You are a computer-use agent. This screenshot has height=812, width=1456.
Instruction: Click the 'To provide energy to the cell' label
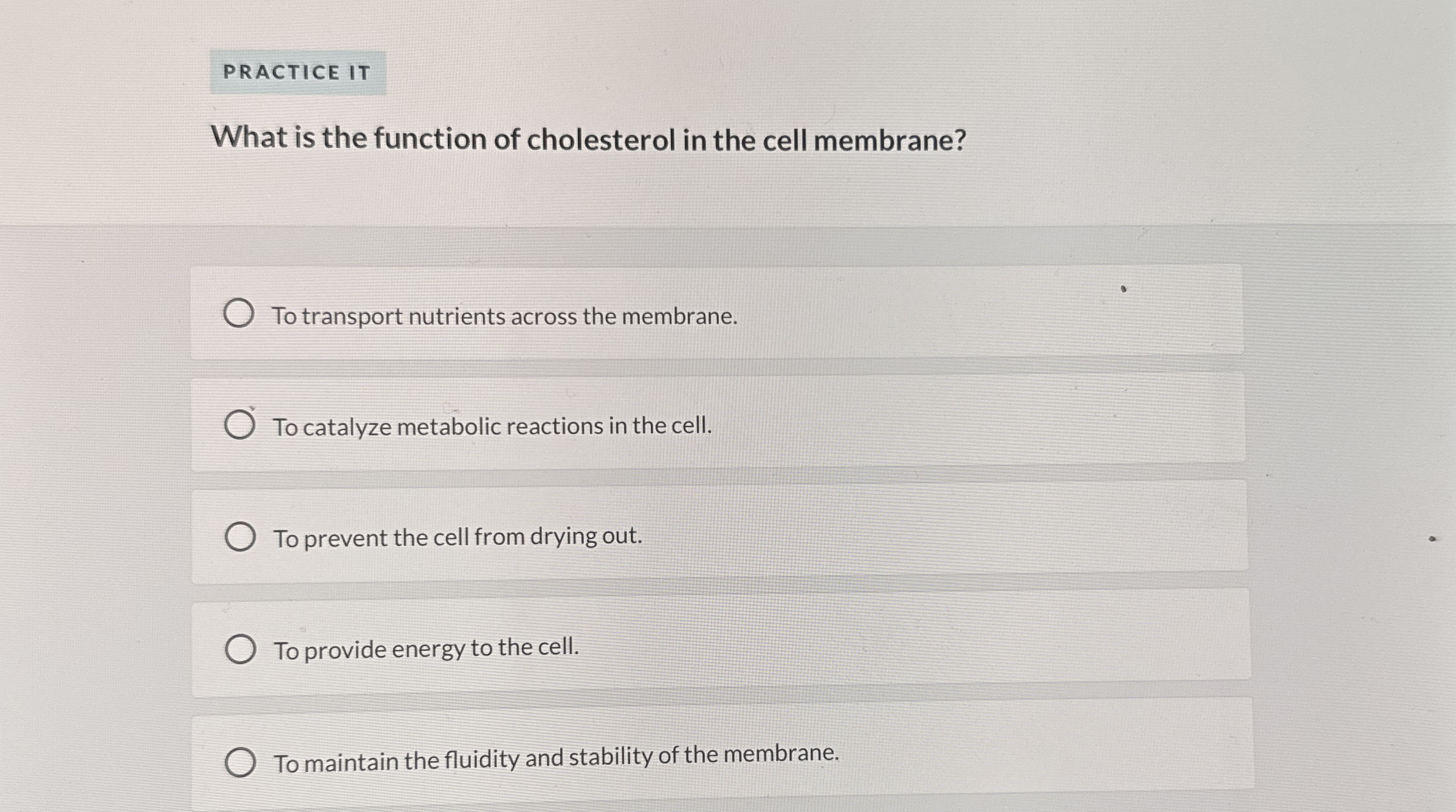tap(426, 649)
